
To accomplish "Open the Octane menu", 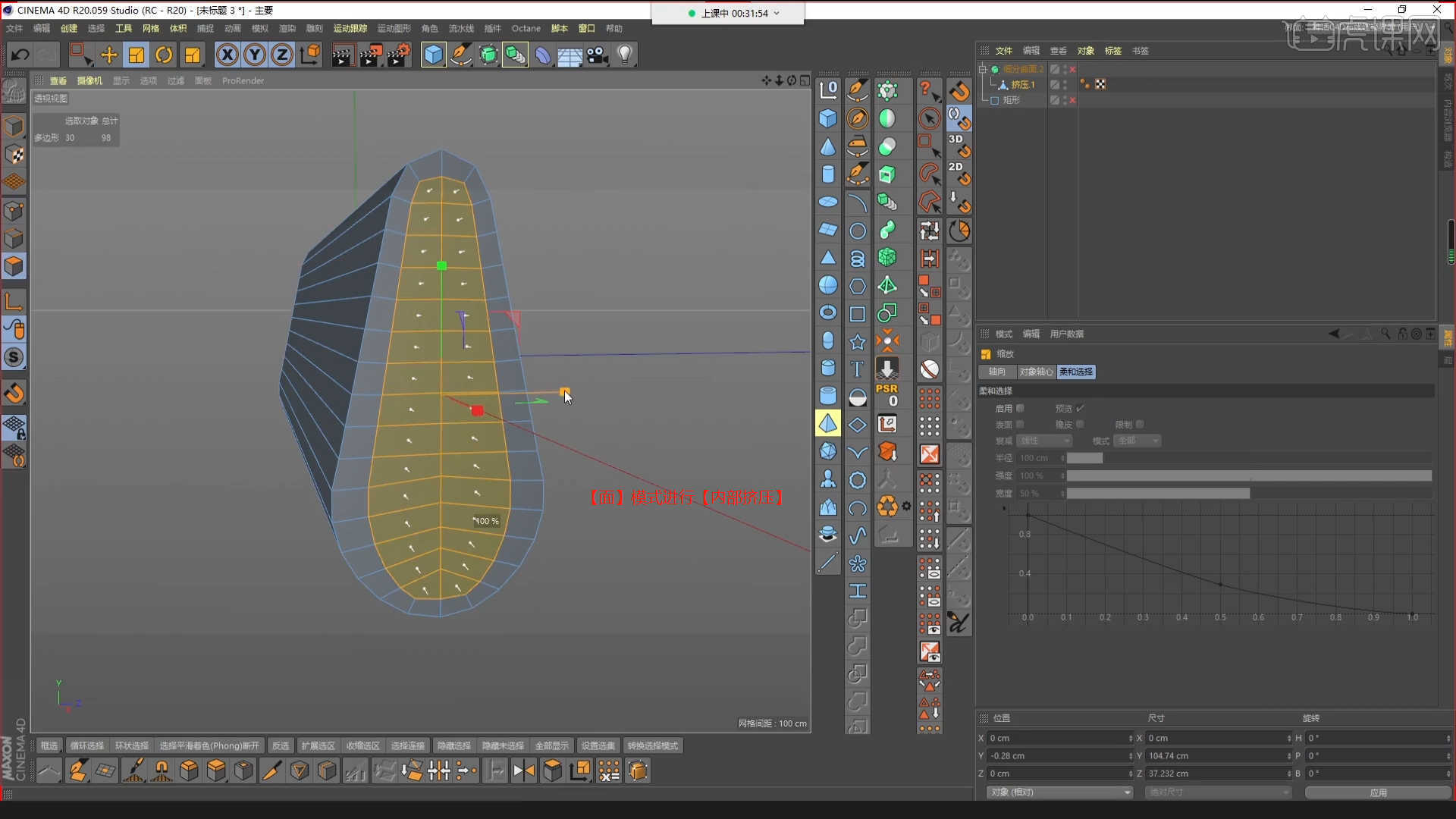I will pos(526,29).
